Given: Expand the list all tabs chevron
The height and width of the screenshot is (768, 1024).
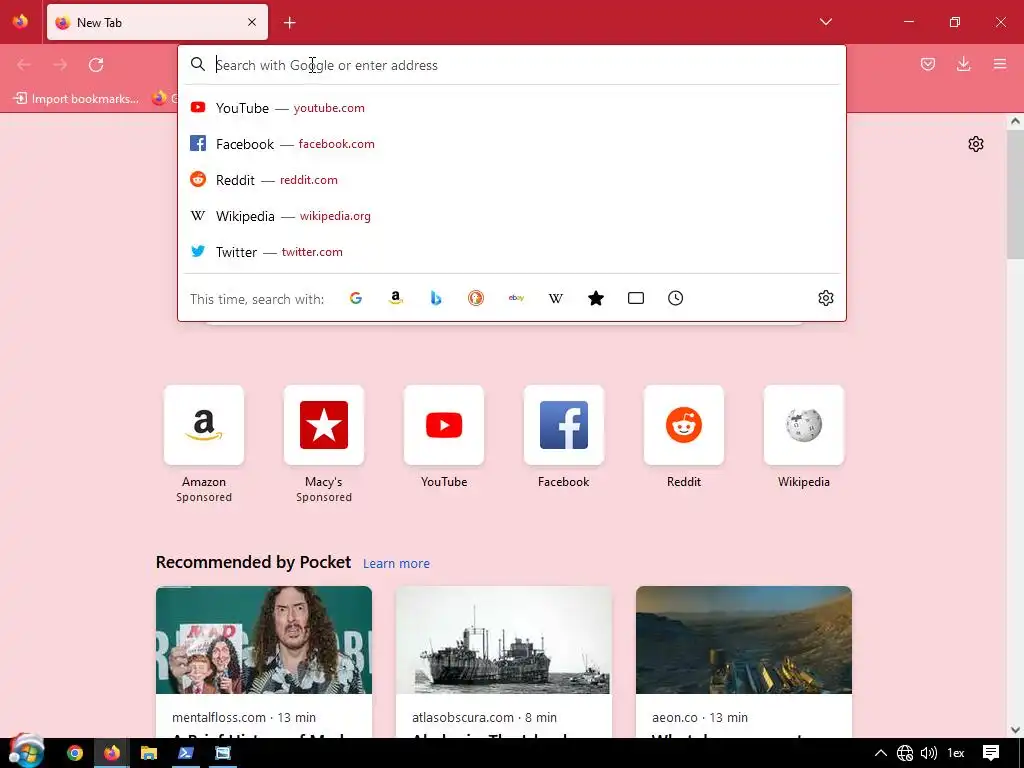Looking at the screenshot, I should 825,22.
